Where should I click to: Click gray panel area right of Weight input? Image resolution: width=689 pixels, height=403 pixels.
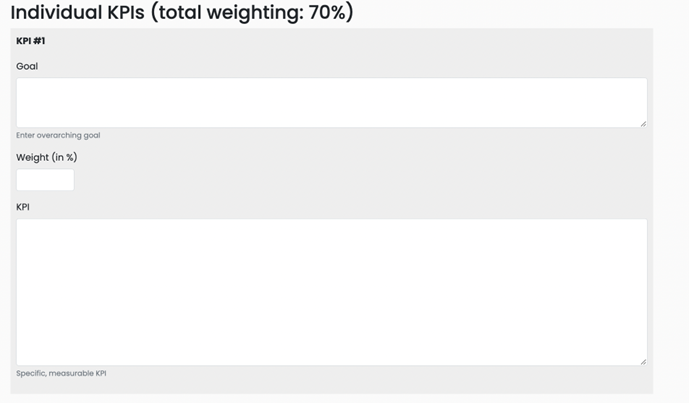350,180
